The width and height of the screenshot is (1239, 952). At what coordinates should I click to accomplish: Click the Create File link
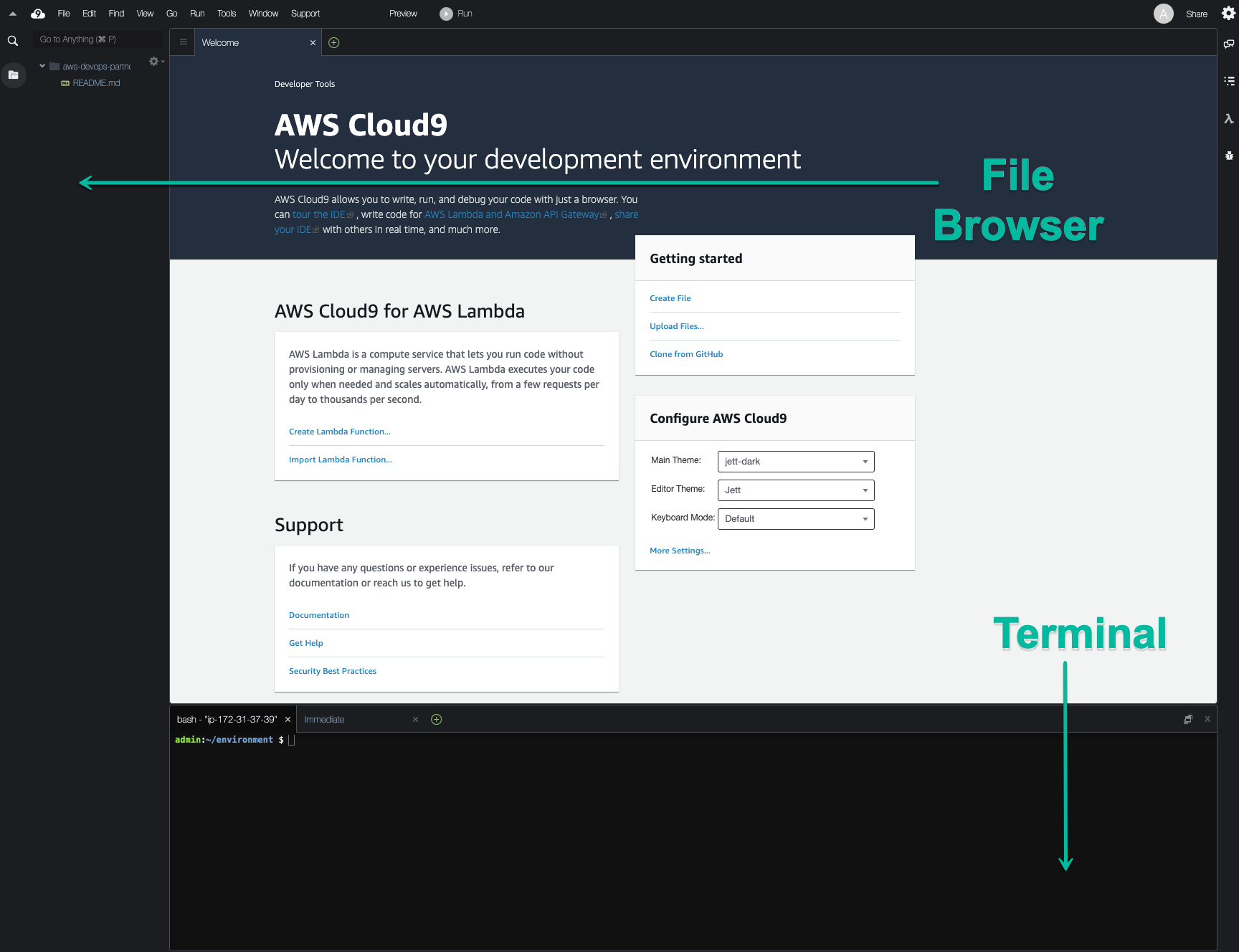670,298
